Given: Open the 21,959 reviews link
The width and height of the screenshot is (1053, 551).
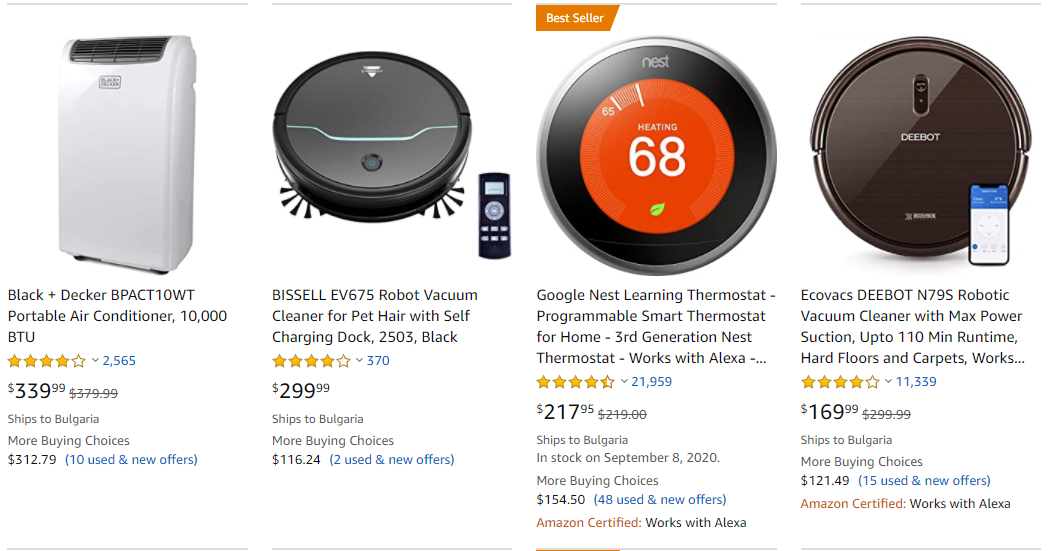Looking at the screenshot, I should [x=651, y=382].
